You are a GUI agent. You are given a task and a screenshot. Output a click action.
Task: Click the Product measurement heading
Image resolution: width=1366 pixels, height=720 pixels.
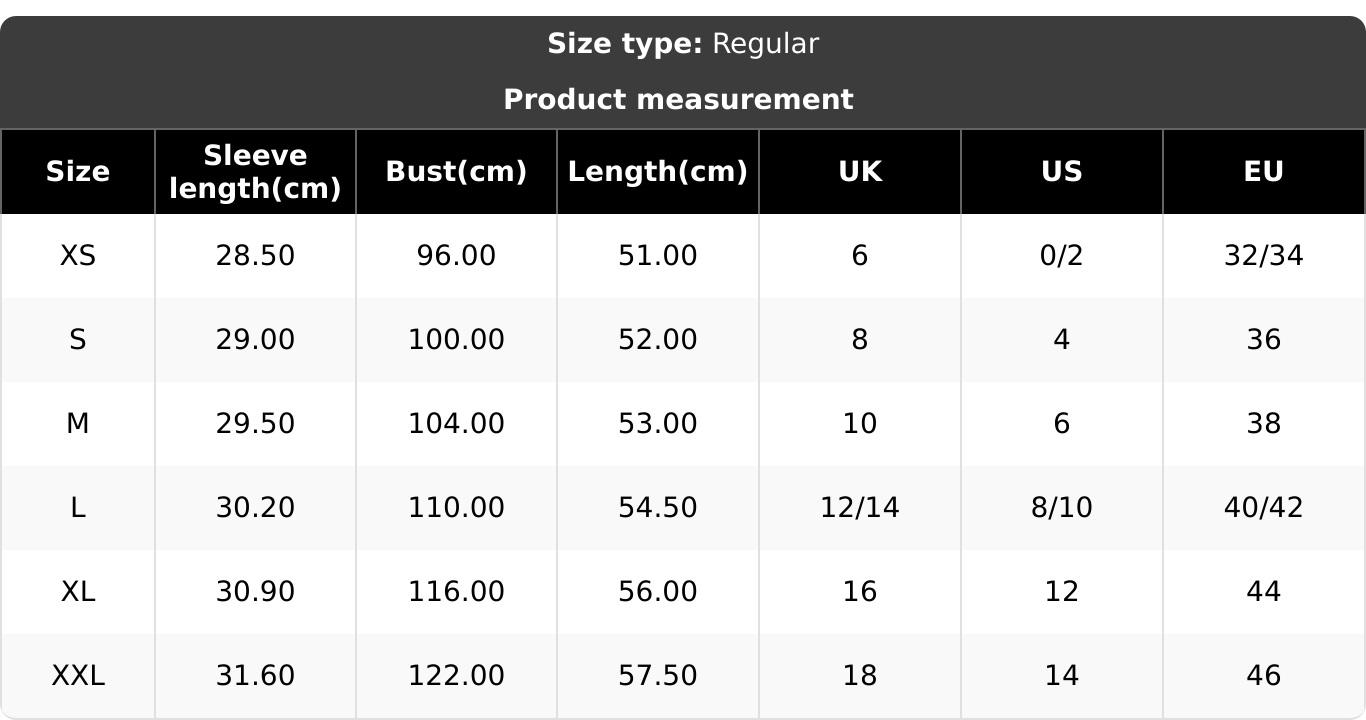point(678,100)
